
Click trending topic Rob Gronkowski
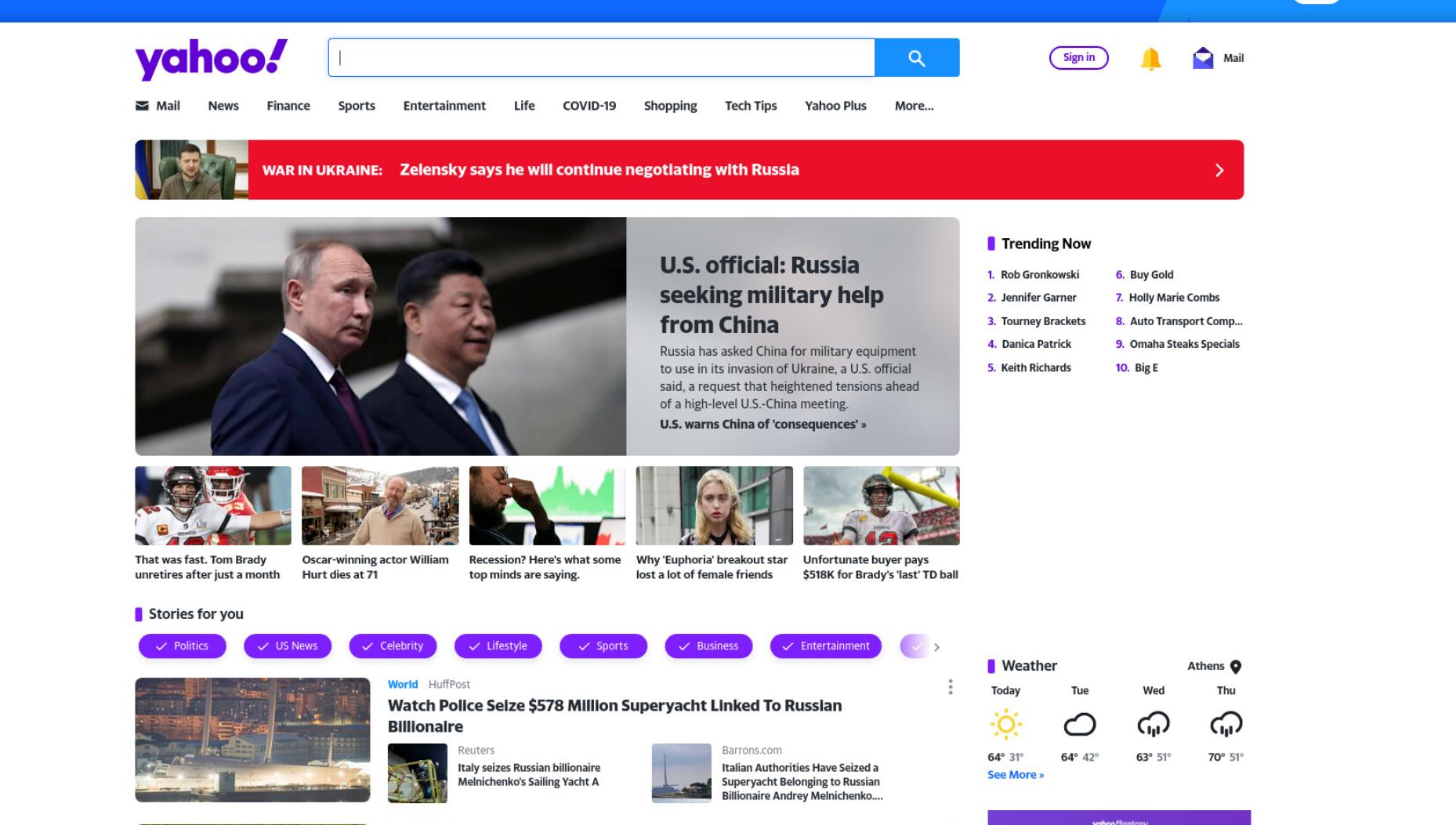pos(1040,274)
